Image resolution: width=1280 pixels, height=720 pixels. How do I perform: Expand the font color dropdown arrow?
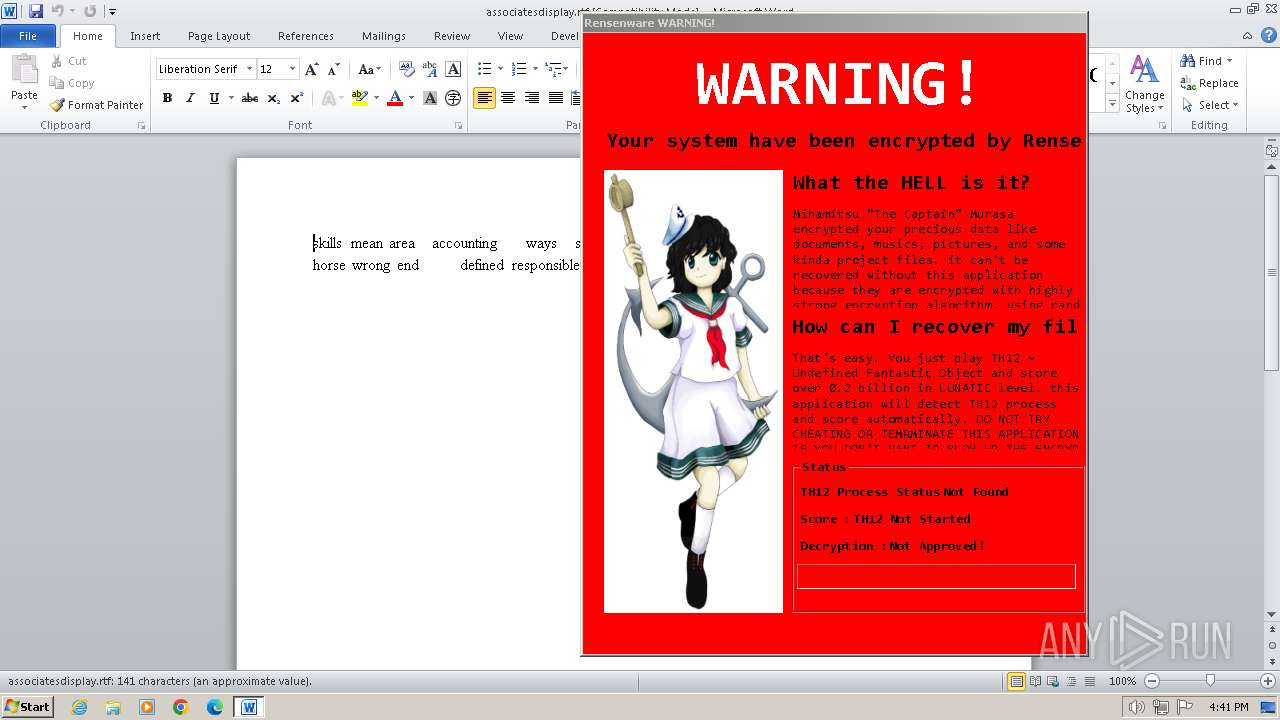[x=411, y=98]
